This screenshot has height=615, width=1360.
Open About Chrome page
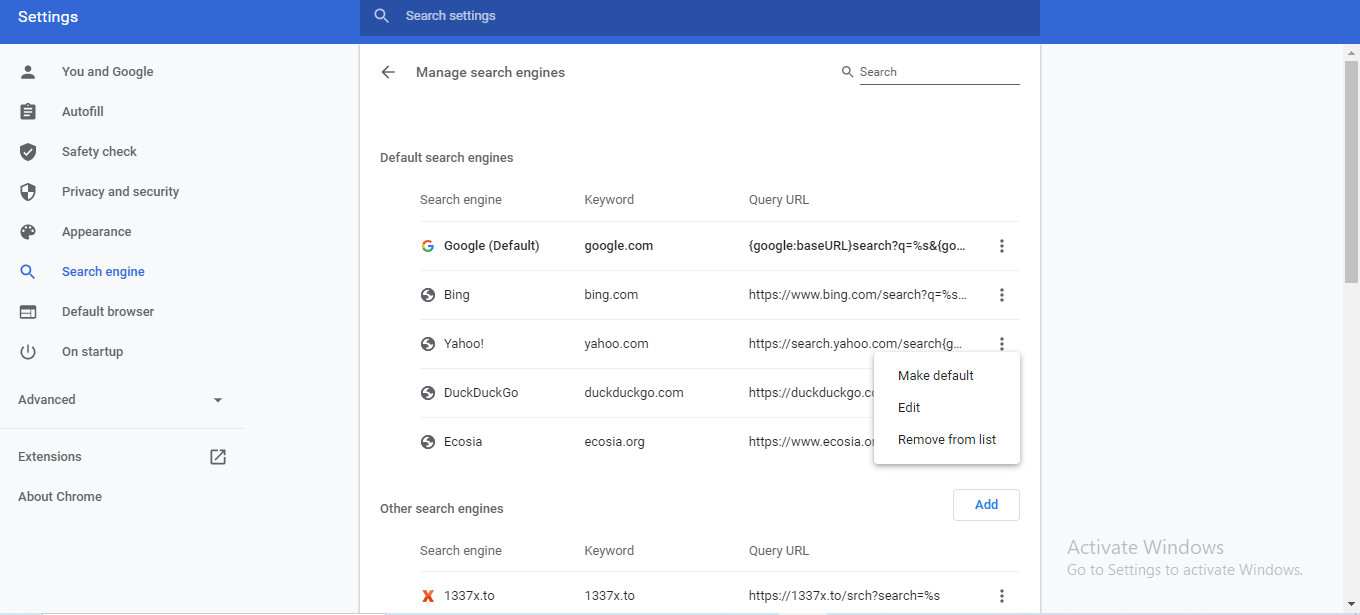pos(60,497)
